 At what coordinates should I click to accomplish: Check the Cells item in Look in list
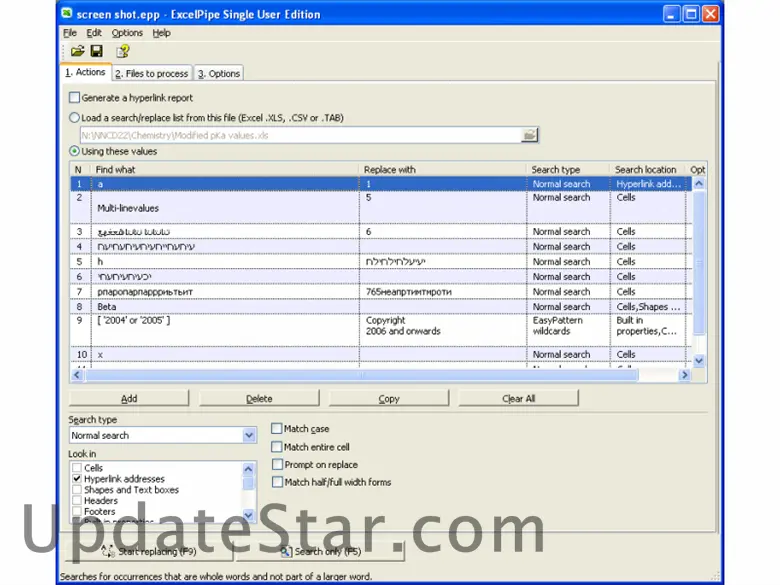(77, 468)
